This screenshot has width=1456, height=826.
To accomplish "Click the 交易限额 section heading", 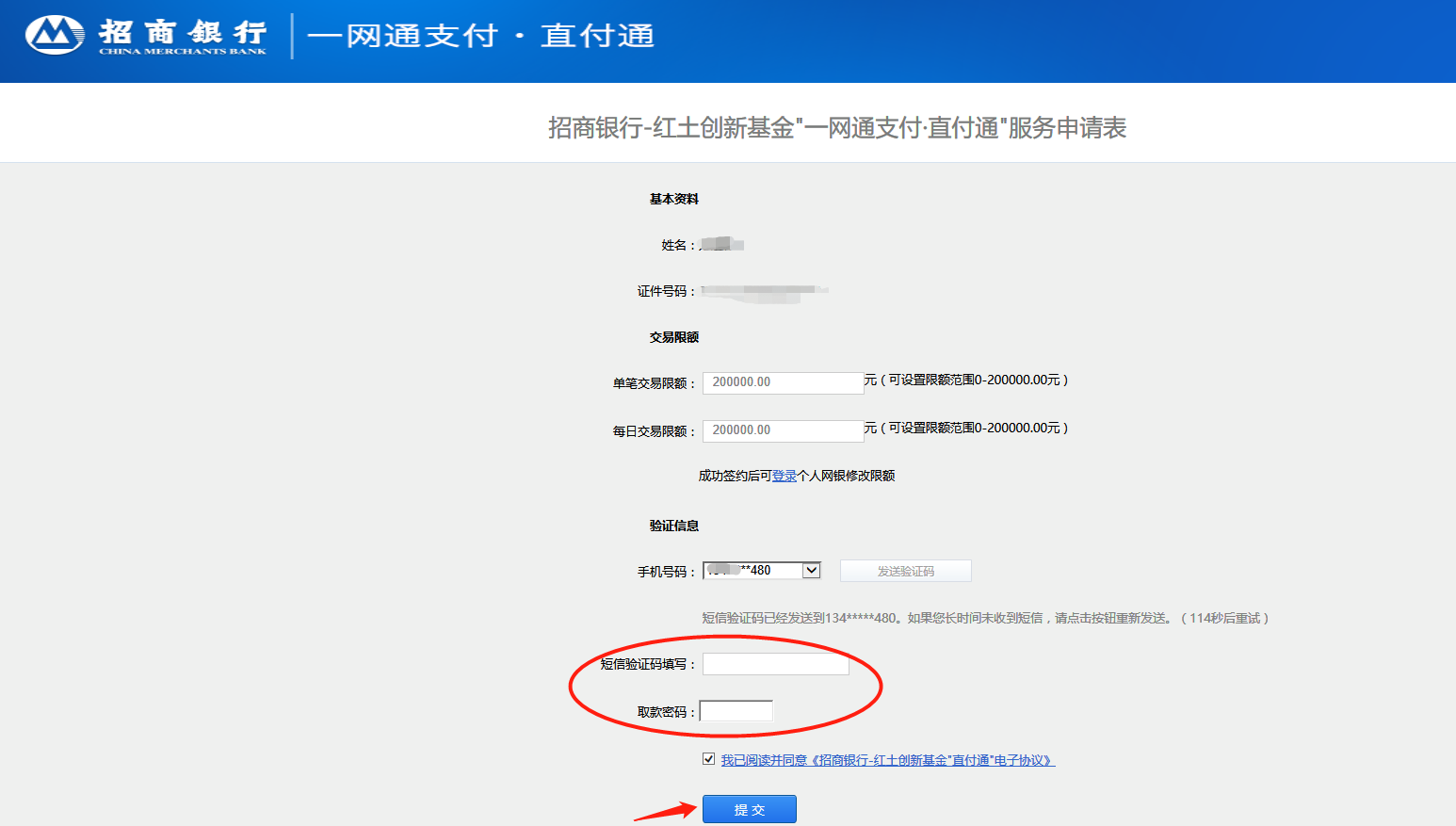I will click(674, 337).
